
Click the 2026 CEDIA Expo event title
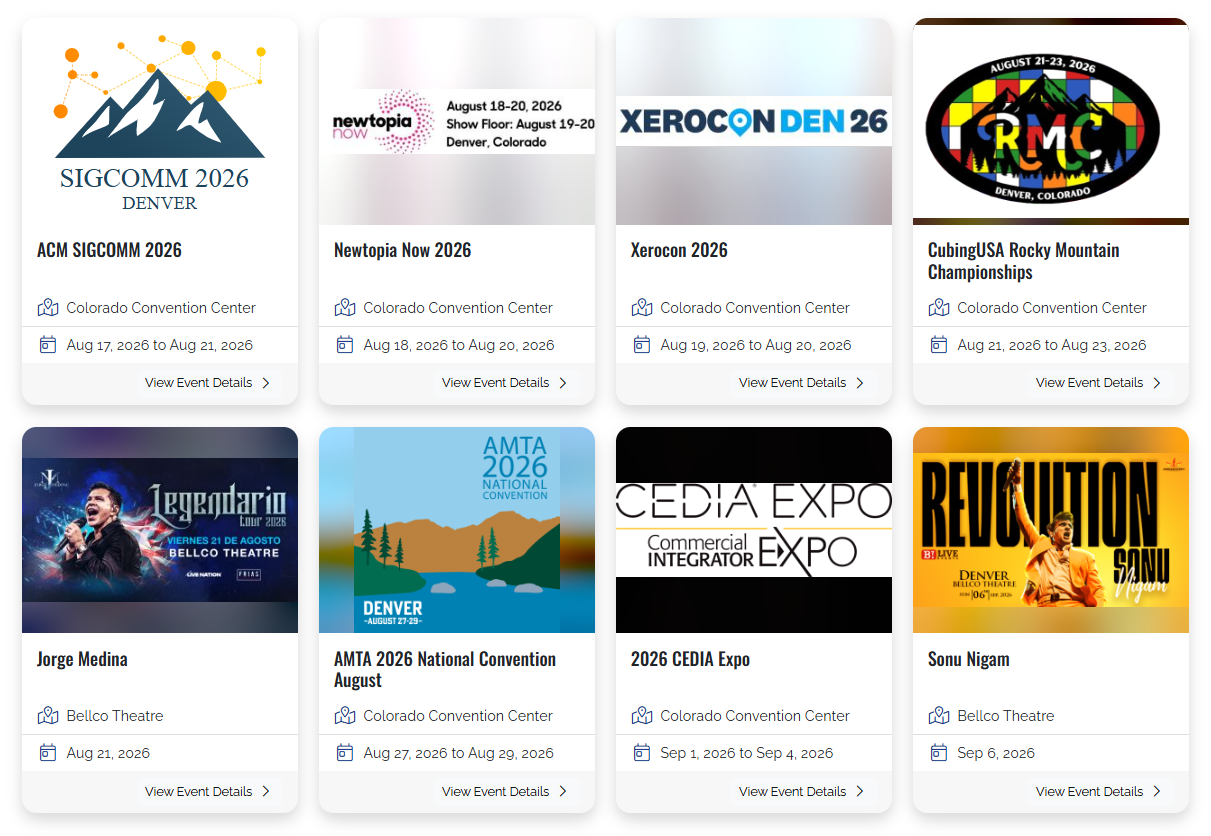click(x=690, y=659)
